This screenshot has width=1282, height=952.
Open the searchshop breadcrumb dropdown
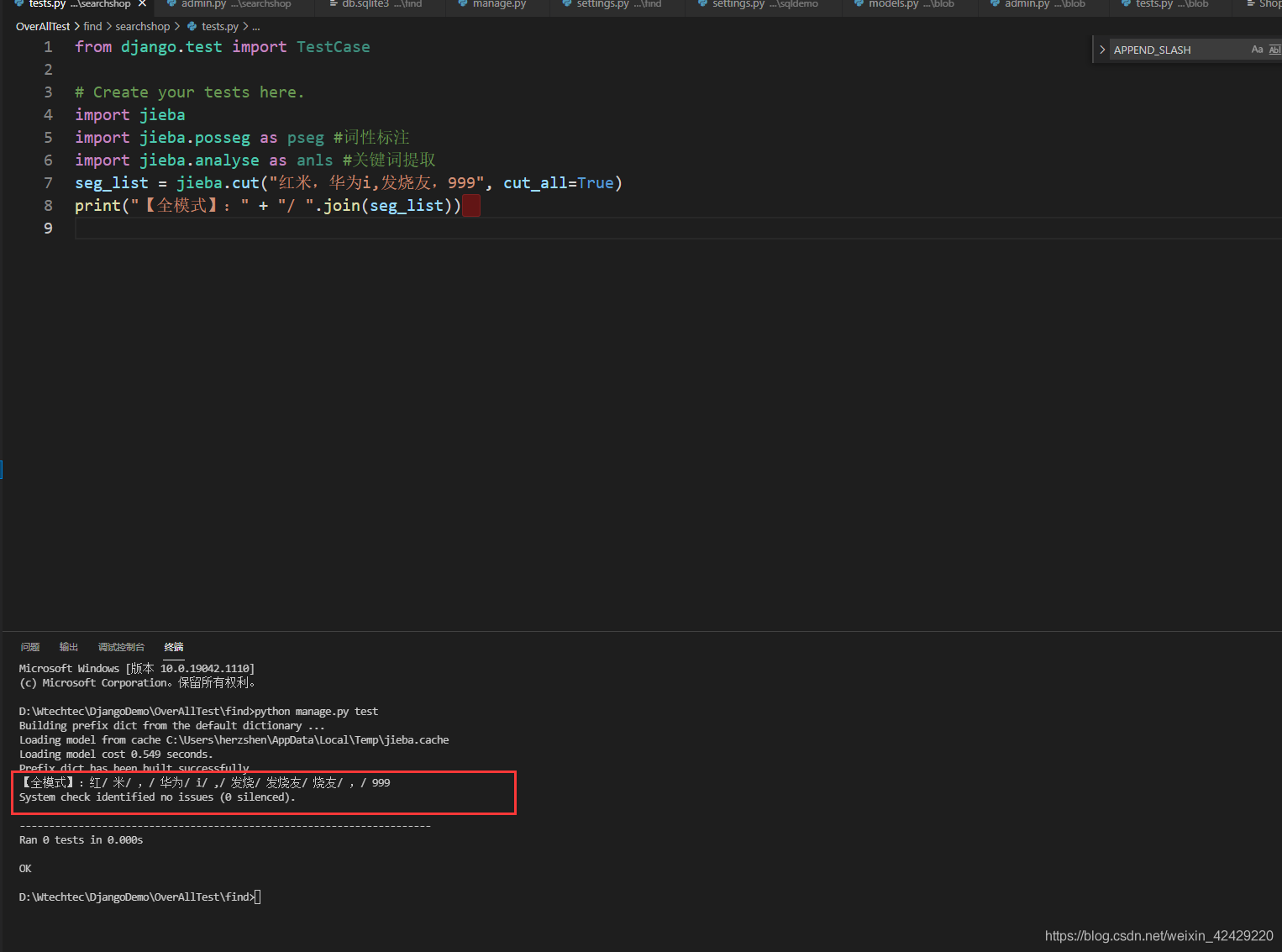[143, 26]
